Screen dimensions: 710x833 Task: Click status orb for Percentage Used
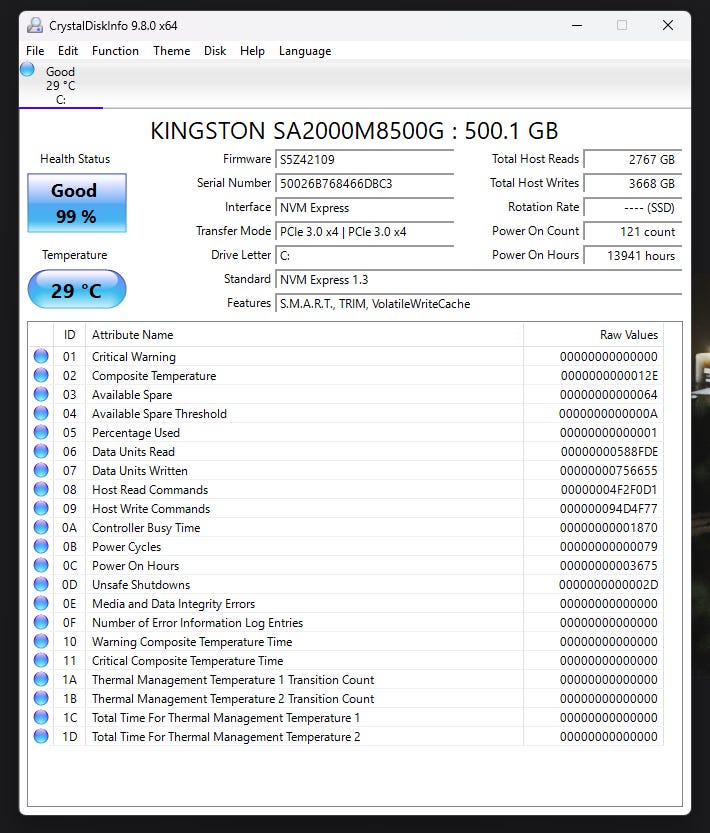coord(41,432)
